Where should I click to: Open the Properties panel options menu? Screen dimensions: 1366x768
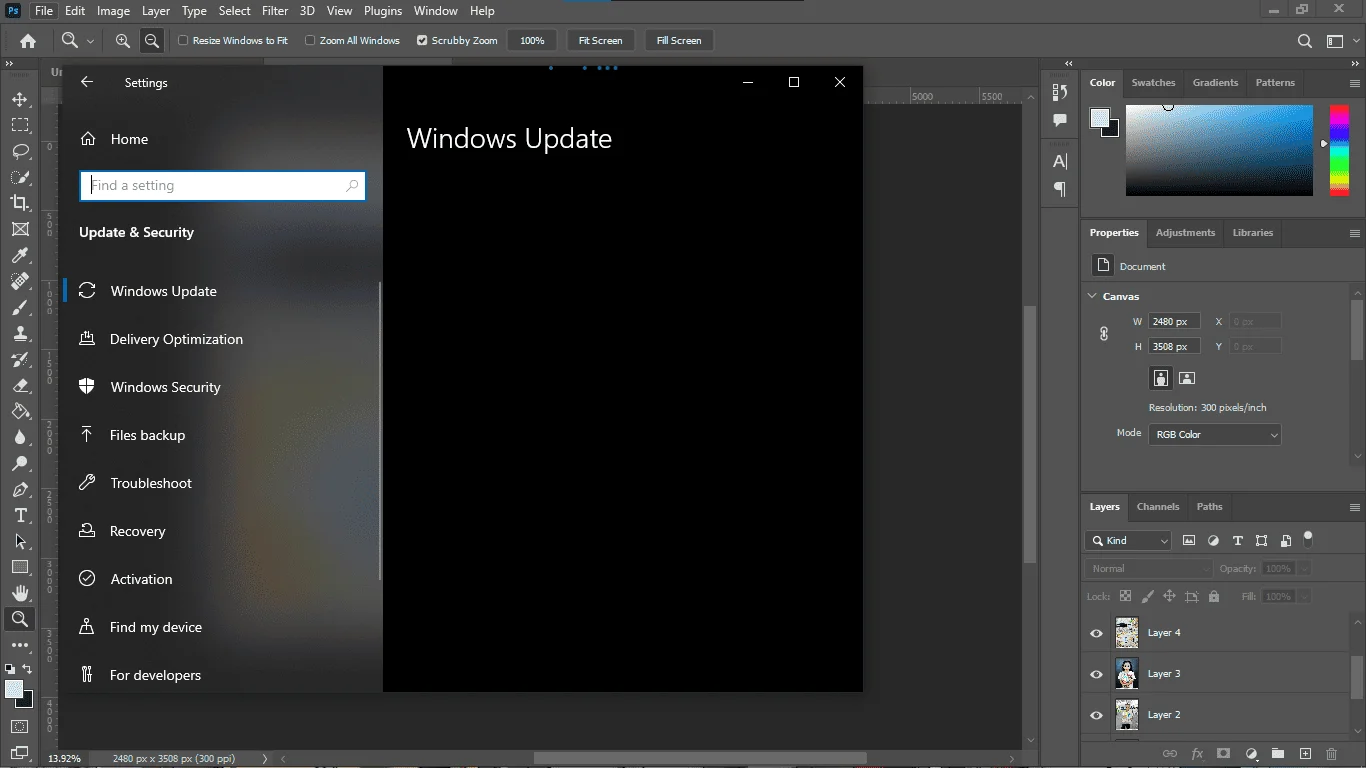(1355, 234)
